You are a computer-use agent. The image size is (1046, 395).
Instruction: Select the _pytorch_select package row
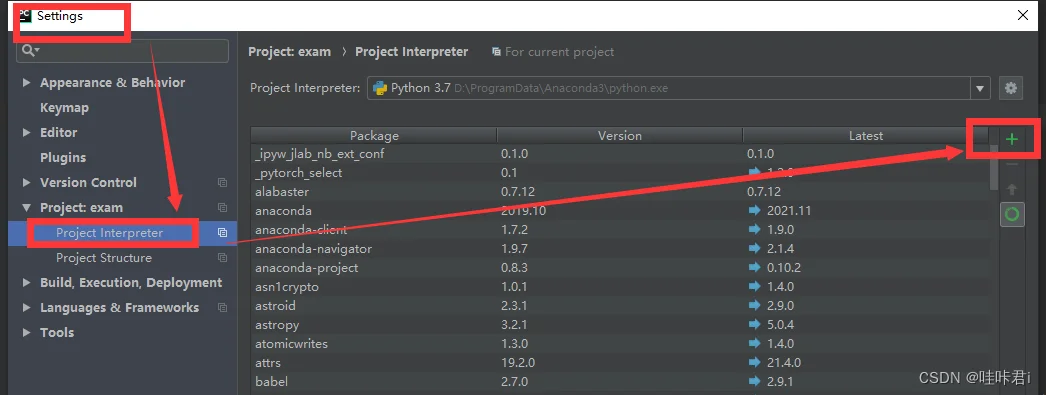[620, 173]
